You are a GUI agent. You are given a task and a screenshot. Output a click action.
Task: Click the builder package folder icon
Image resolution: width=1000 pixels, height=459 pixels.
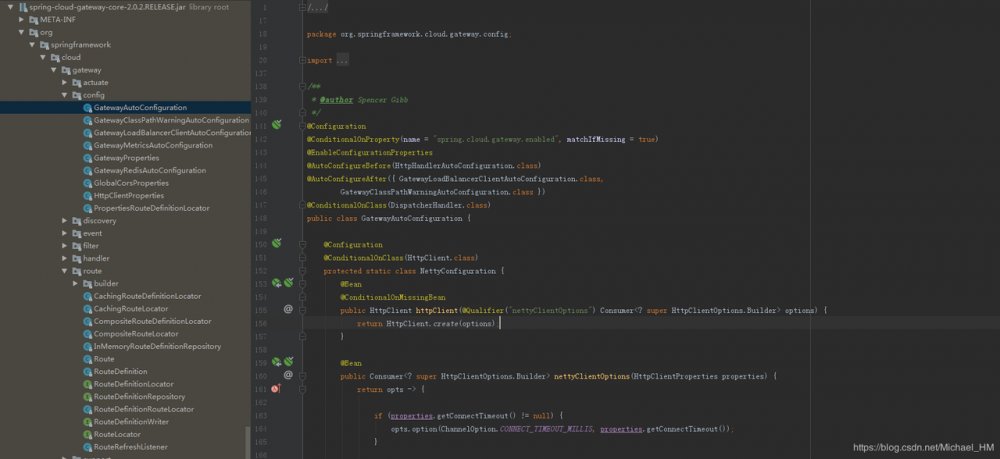point(87,284)
